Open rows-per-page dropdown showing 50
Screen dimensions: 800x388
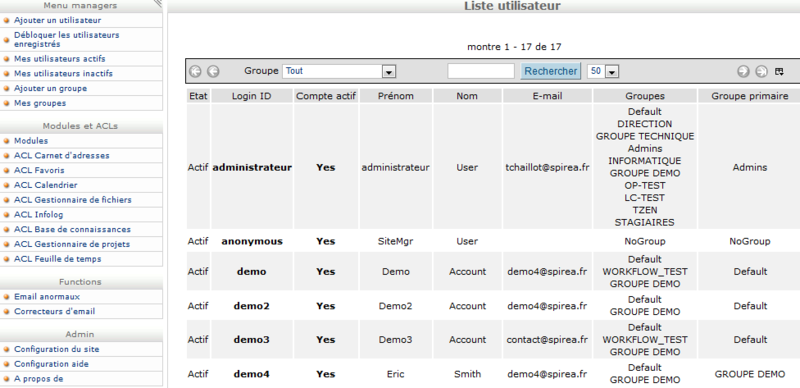603,71
